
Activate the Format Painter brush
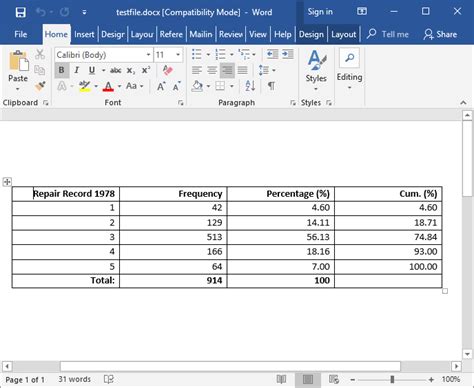click(40, 86)
